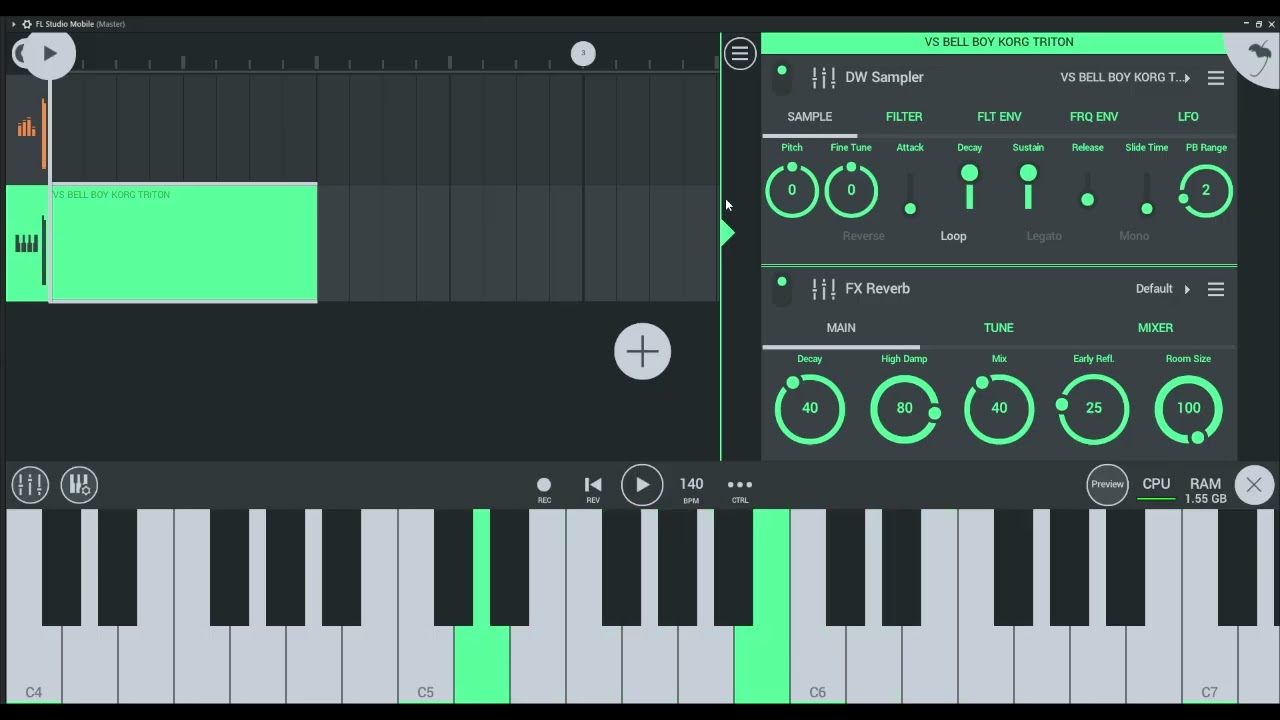
Task: Click the reverb Mix knob
Action: [x=999, y=408]
